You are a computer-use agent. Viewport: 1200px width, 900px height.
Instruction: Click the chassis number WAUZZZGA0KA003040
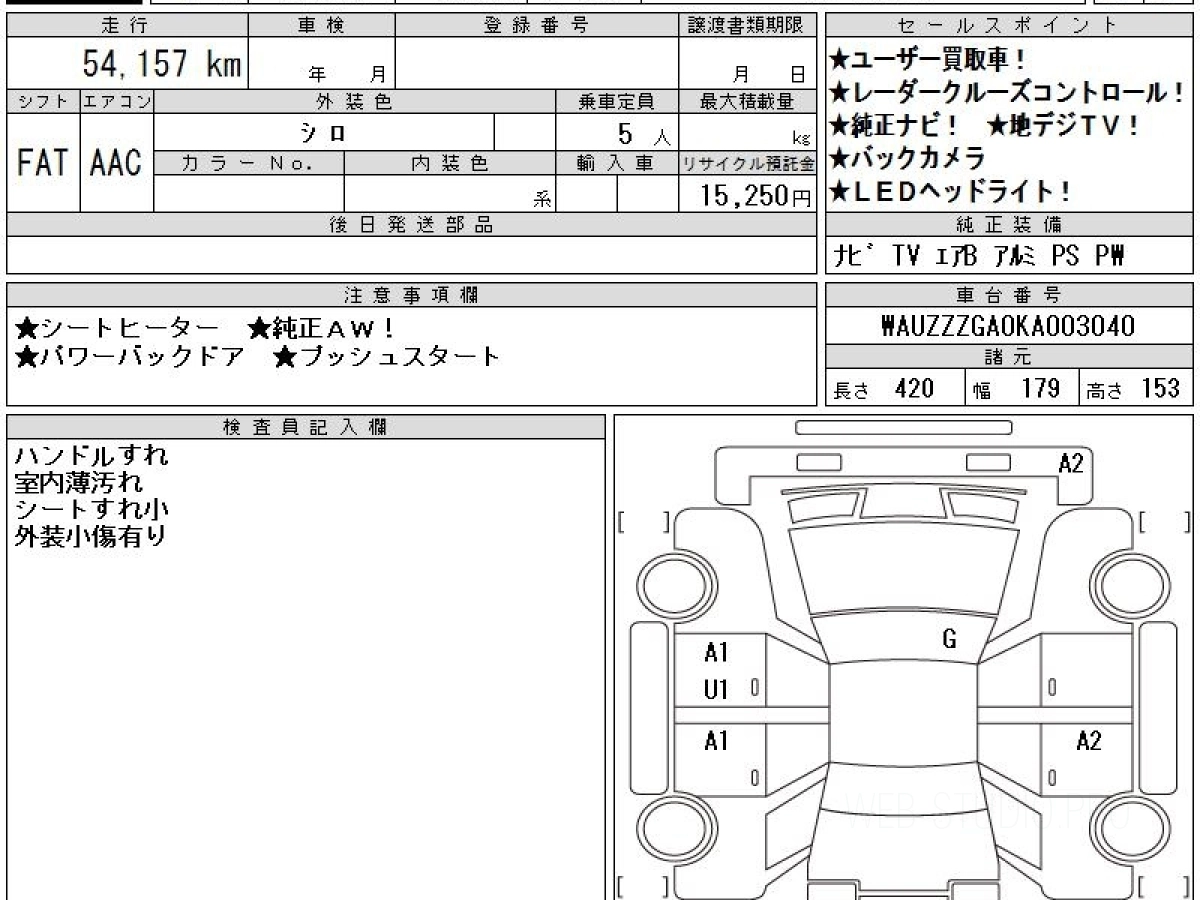(1009, 326)
